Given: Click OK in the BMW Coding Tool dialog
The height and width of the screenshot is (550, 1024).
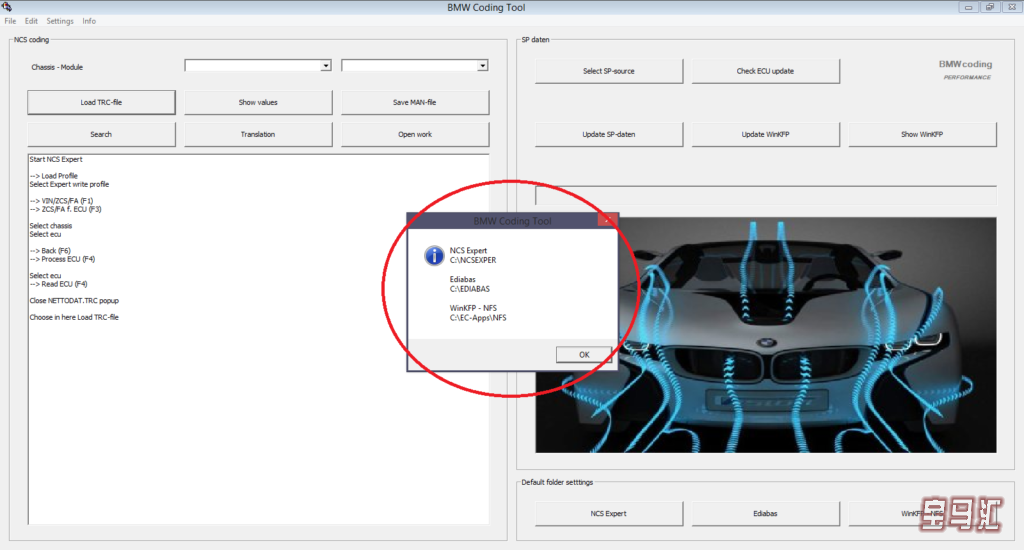Looking at the screenshot, I should [x=584, y=355].
